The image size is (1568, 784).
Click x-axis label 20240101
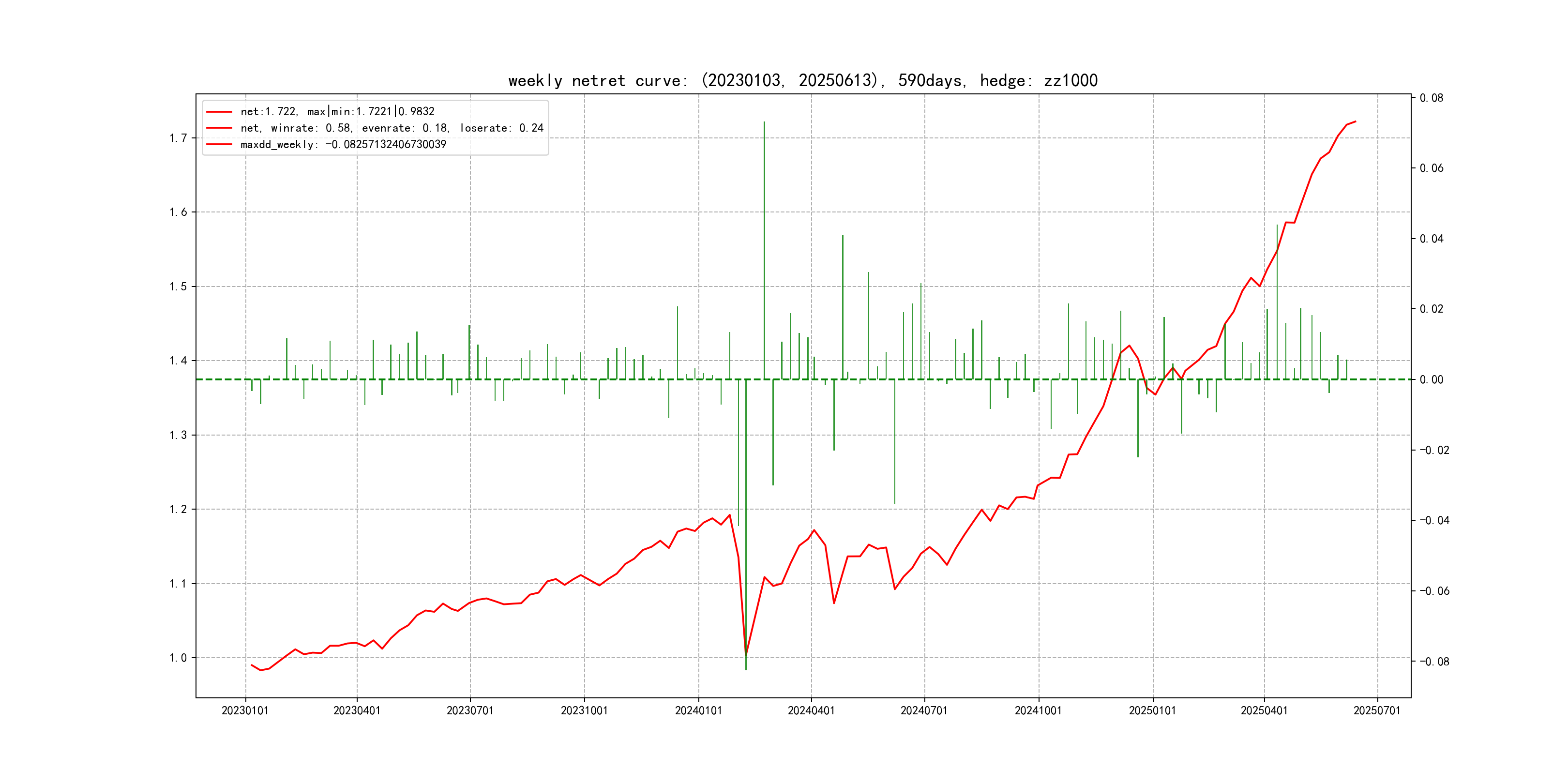698,710
